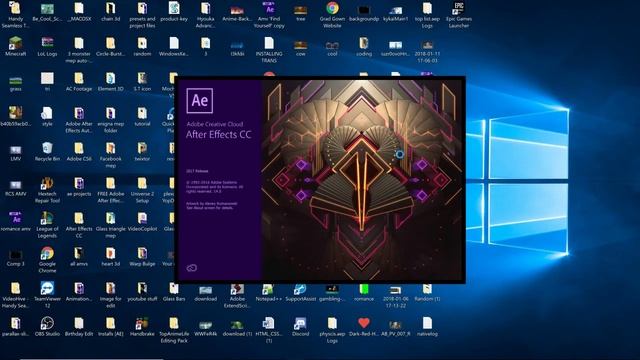Open the Element 3D desktop item

click(x=110, y=81)
